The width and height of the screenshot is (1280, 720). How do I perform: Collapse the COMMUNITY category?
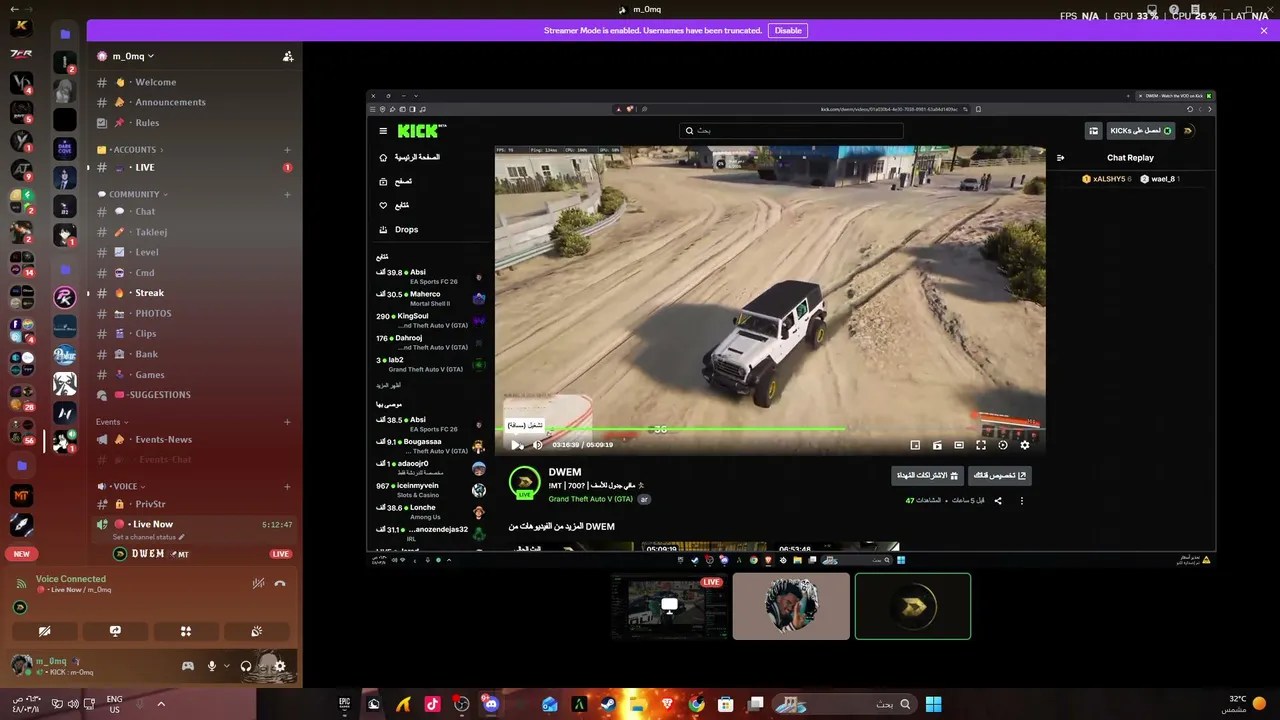134,194
